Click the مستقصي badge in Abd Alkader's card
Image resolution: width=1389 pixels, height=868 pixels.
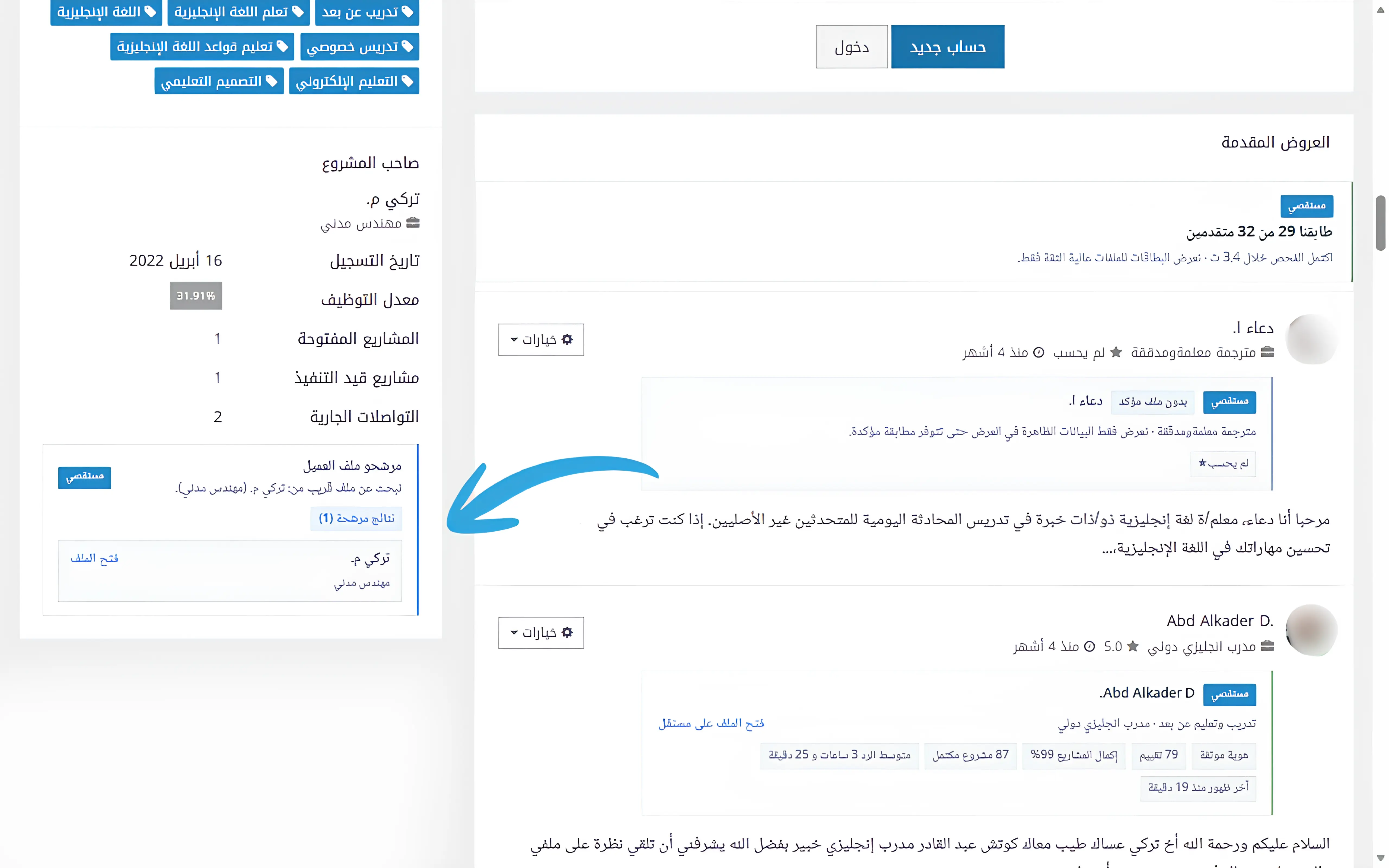point(1229,694)
